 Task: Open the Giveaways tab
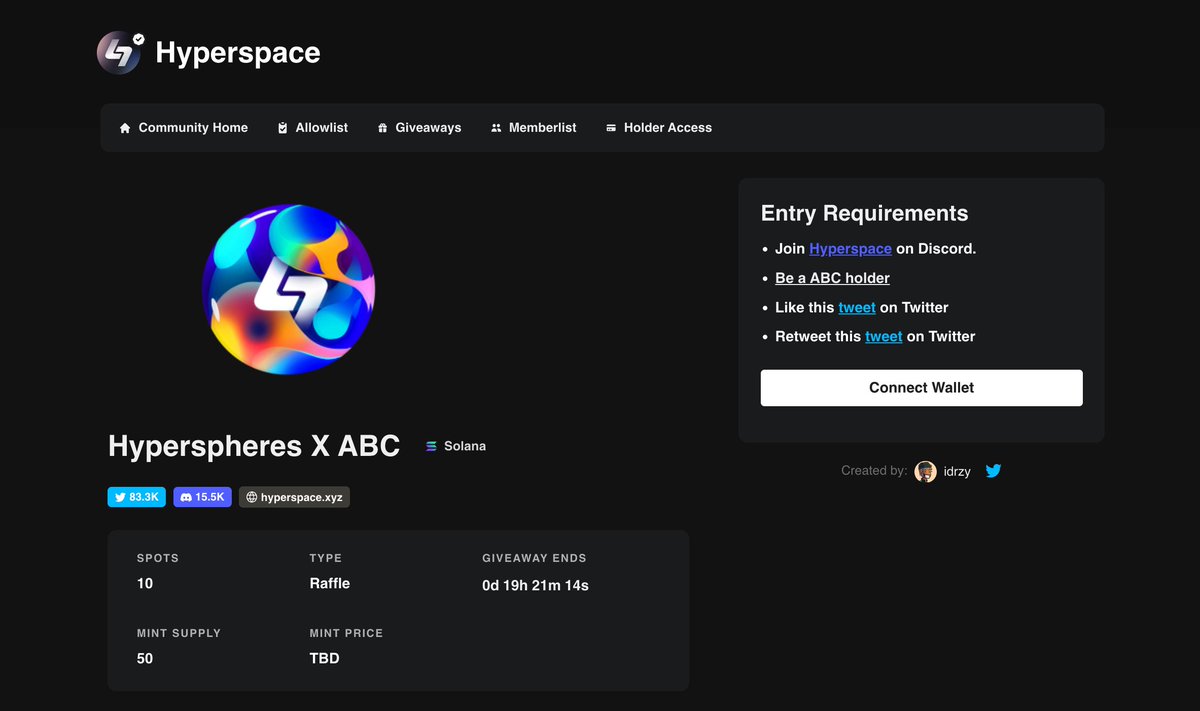pyautogui.click(x=419, y=128)
